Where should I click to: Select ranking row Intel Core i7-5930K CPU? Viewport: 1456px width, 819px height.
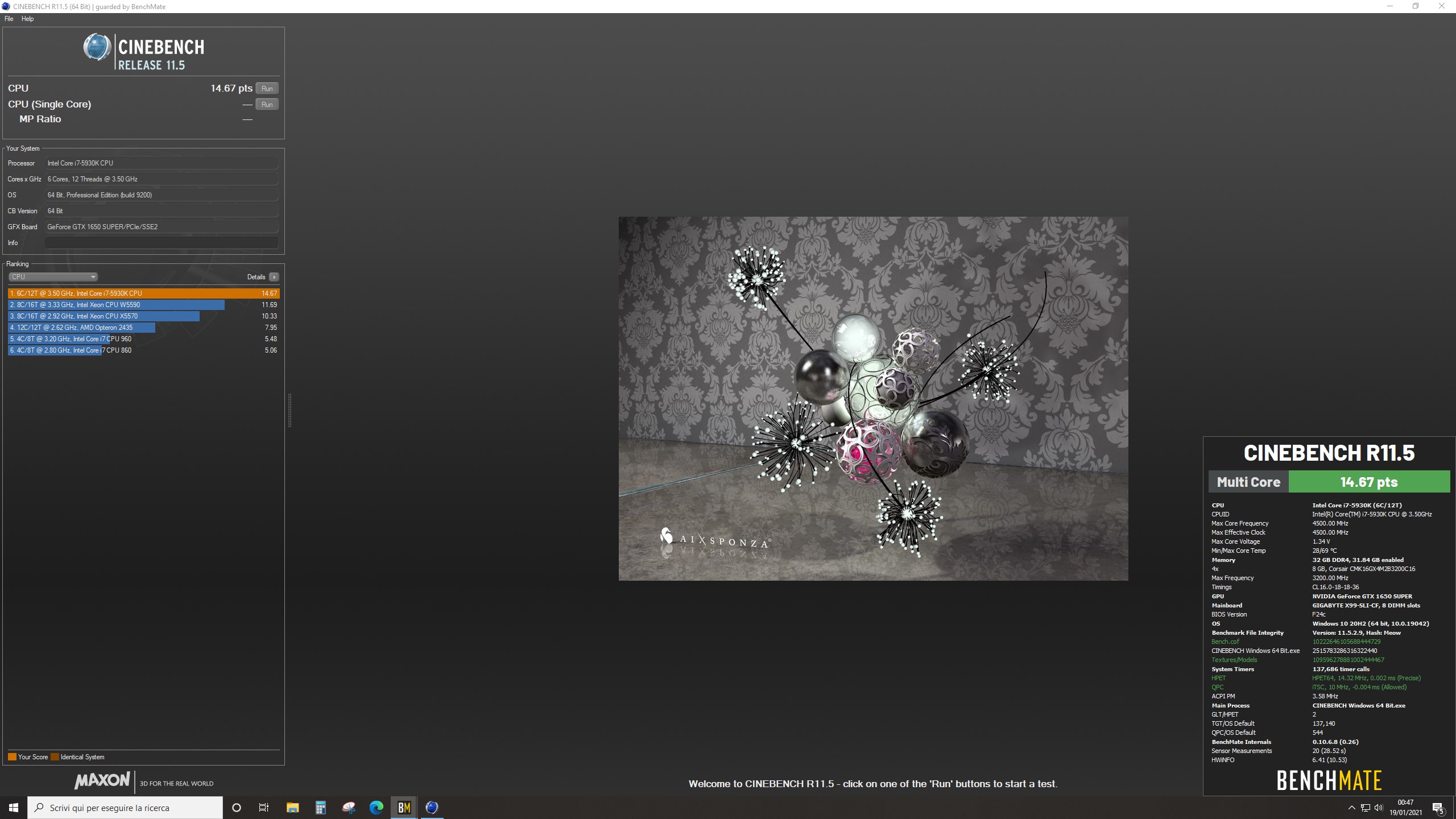click(144, 293)
